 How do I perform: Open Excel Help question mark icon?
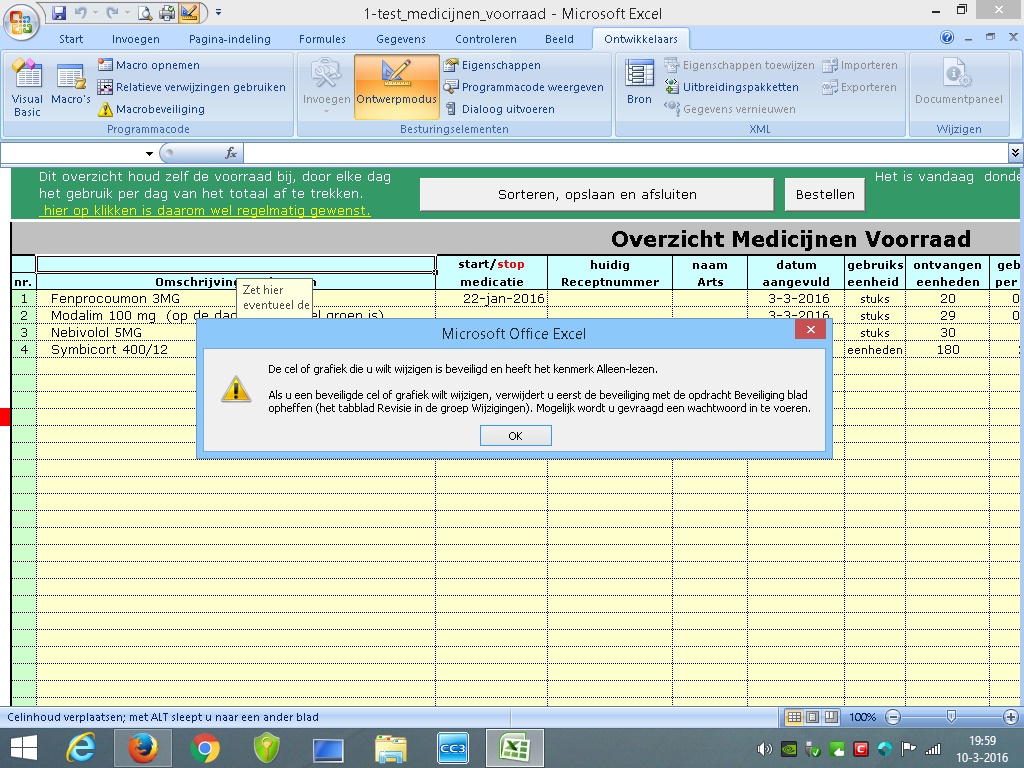[x=946, y=37]
